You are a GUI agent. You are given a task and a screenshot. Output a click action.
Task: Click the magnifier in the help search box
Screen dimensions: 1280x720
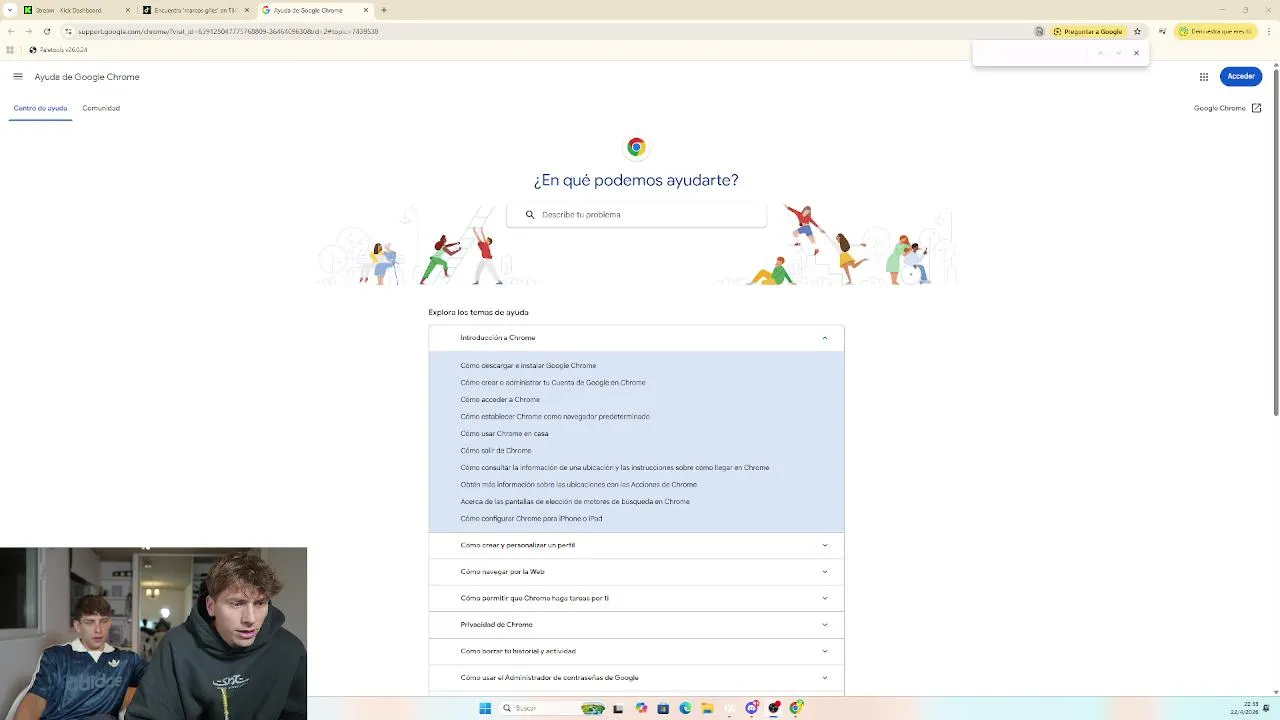[530, 215]
